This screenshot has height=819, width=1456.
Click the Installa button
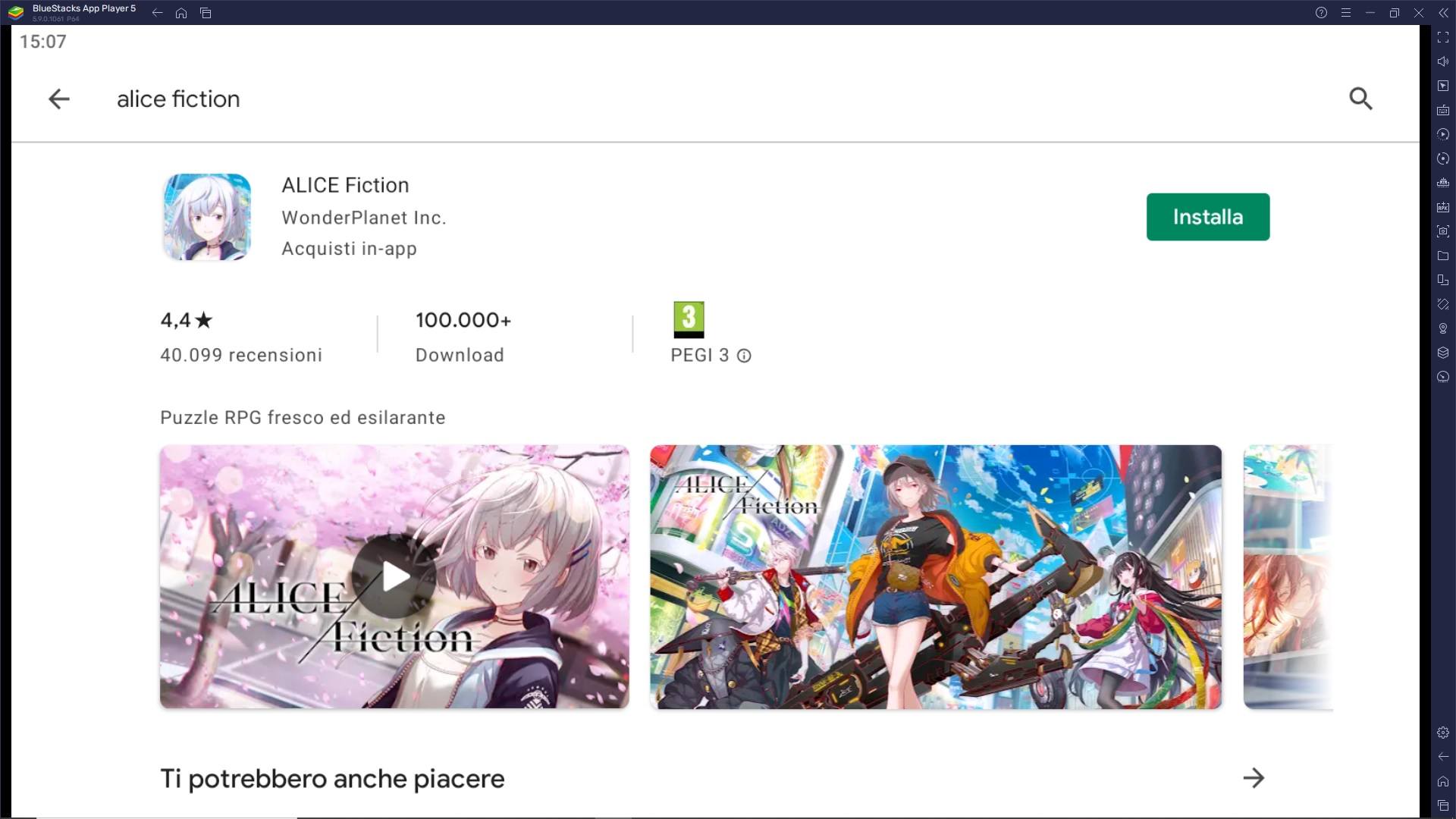1208,217
